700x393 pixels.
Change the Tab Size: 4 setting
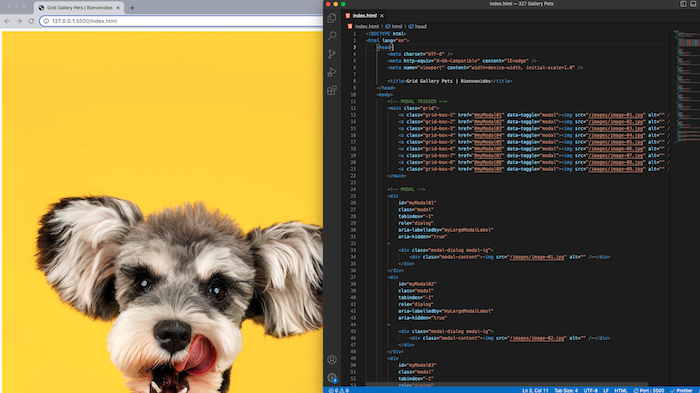tap(566, 390)
